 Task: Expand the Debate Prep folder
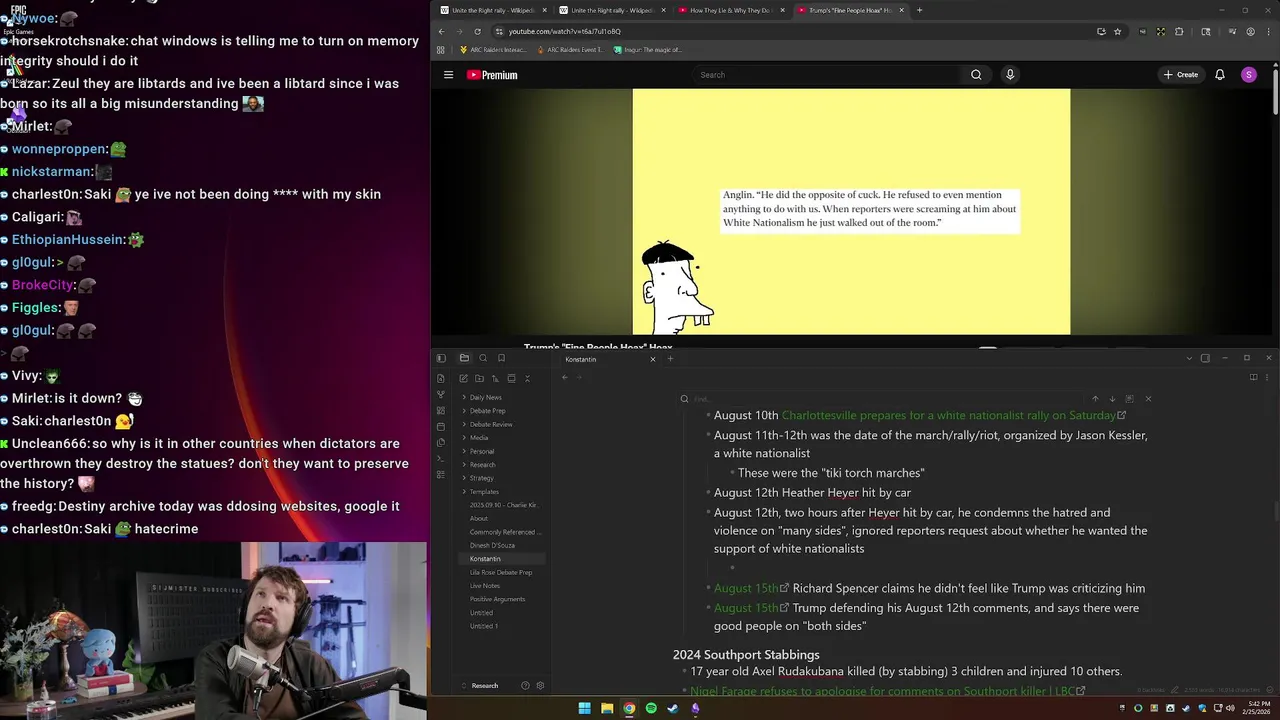tap(488, 411)
